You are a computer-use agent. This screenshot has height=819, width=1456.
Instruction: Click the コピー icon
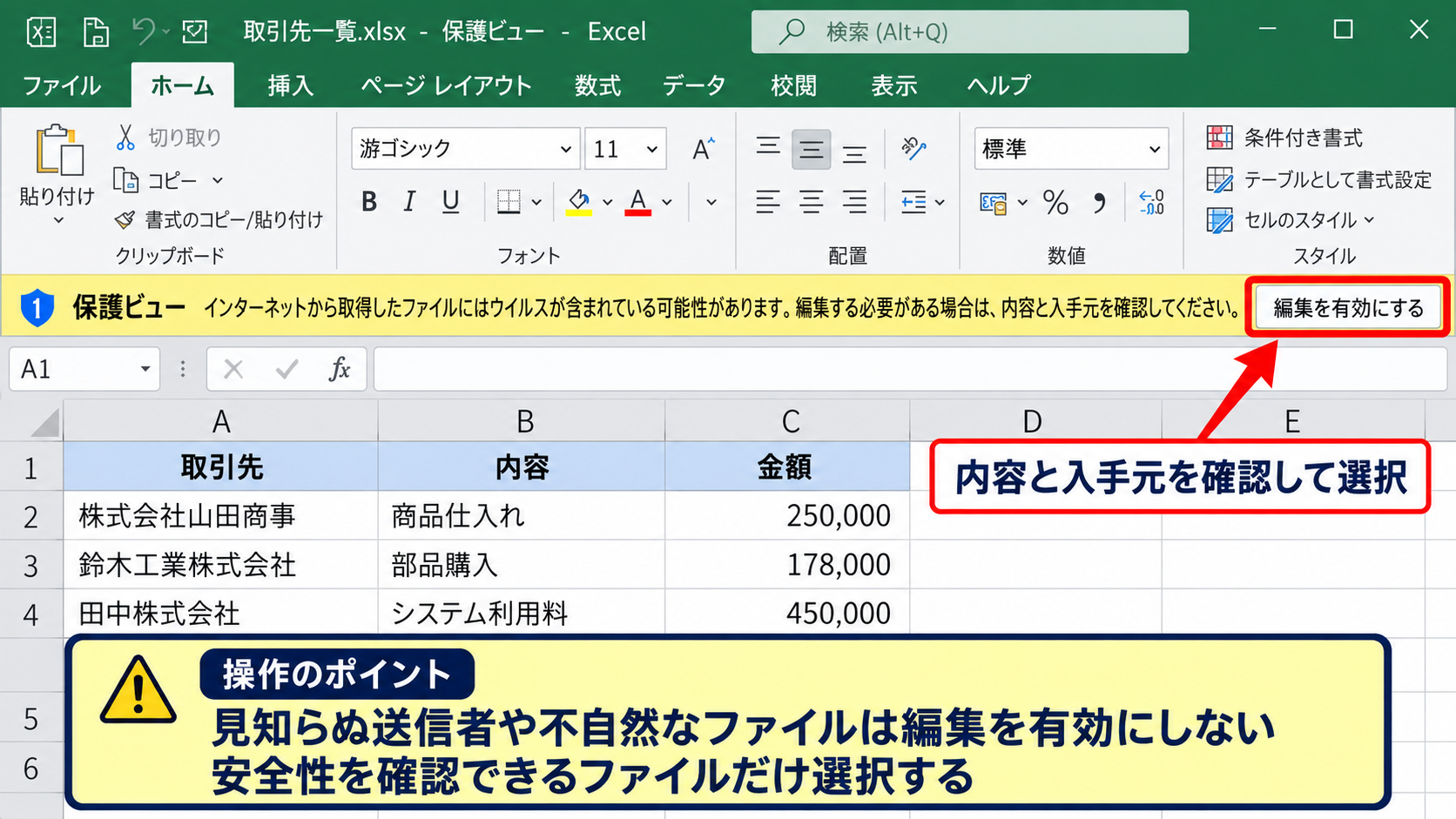[x=126, y=180]
